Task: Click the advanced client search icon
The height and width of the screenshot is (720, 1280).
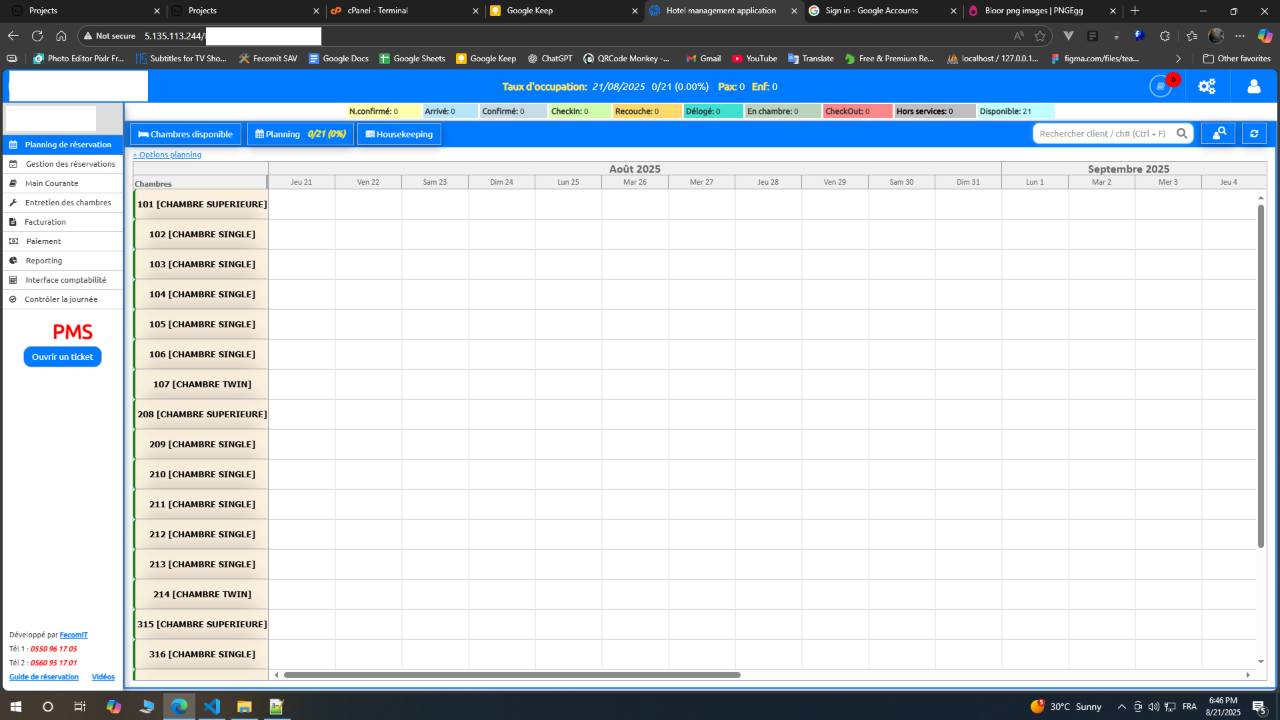Action: click(x=1219, y=133)
